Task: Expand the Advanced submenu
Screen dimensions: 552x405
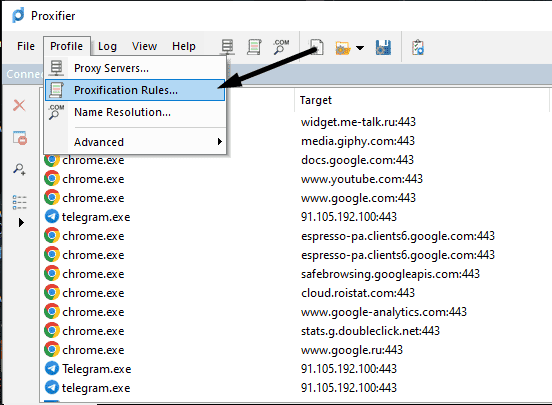Action: tap(135, 142)
